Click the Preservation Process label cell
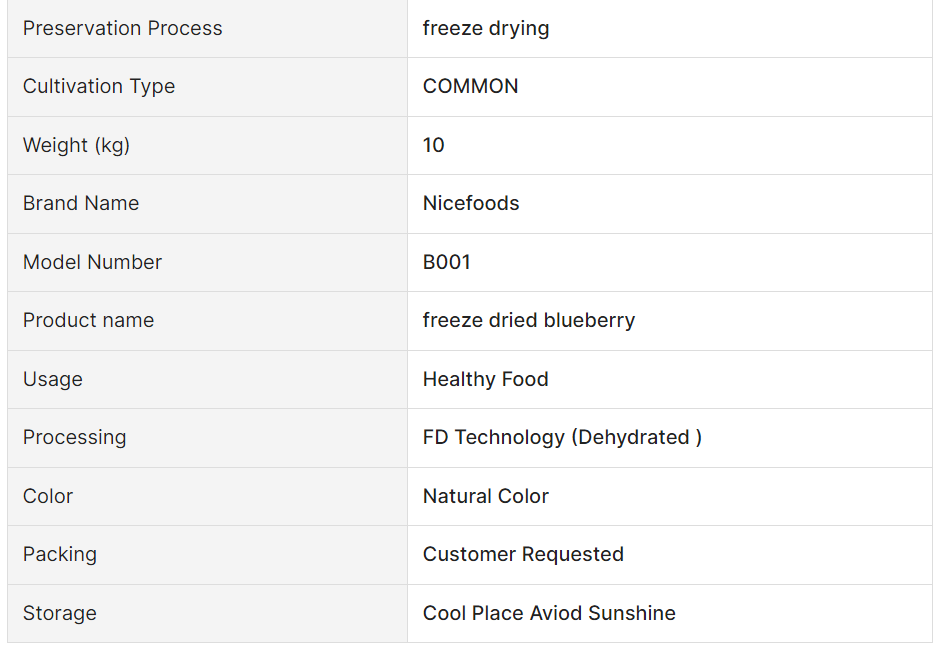The image size is (941, 649). tap(123, 28)
